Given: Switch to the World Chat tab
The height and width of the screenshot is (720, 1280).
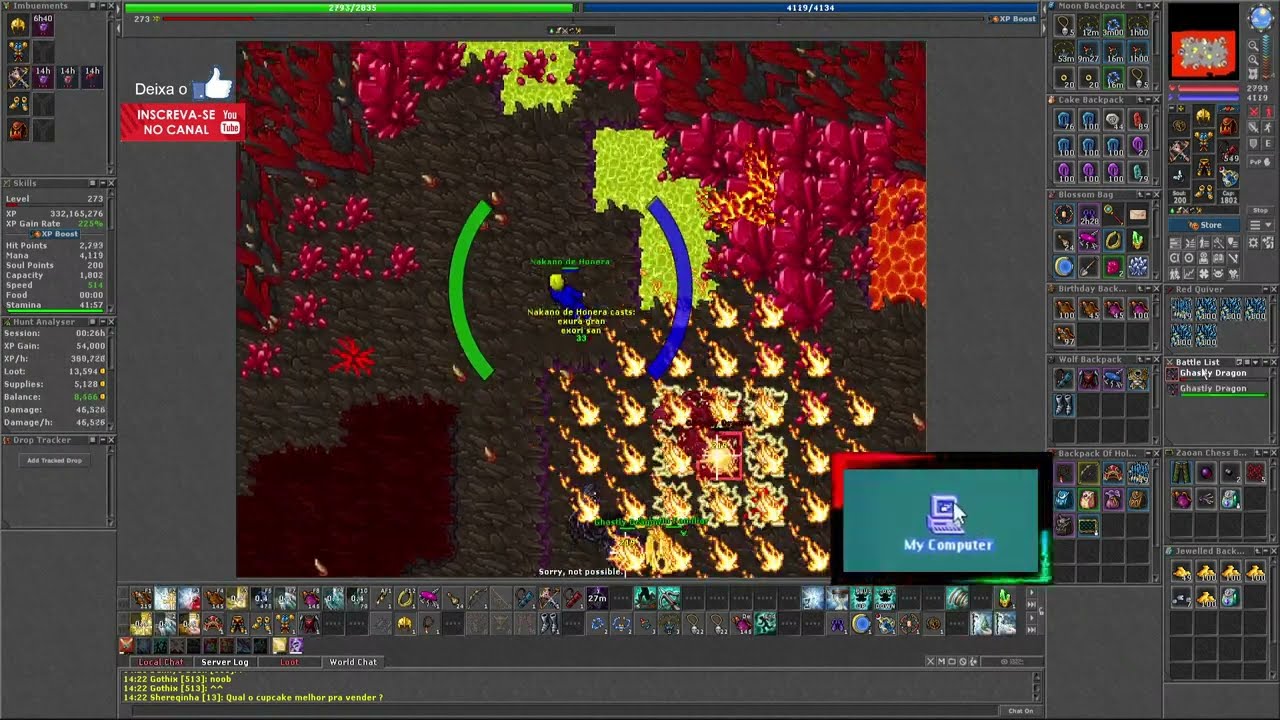Looking at the screenshot, I should (353, 662).
